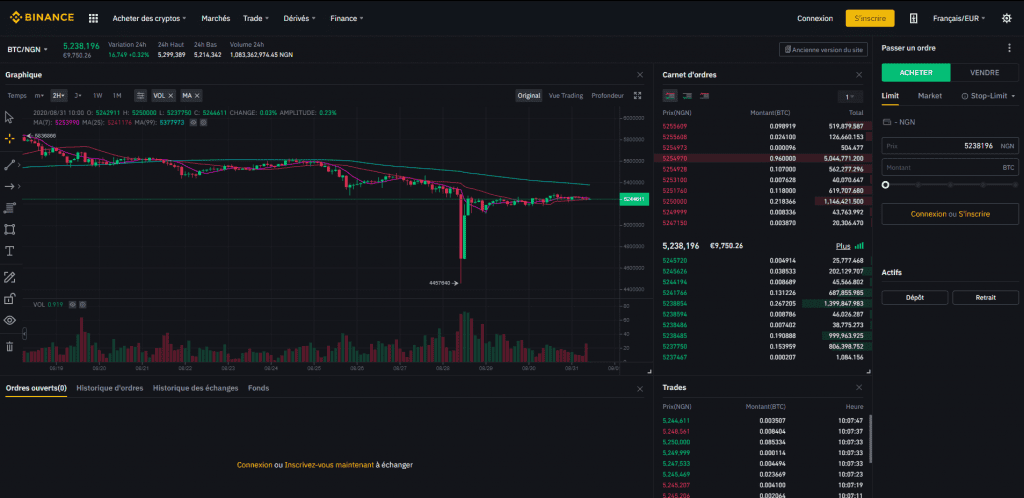Click the Dépôt button
The image size is (1024, 498).
pos(915,298)
